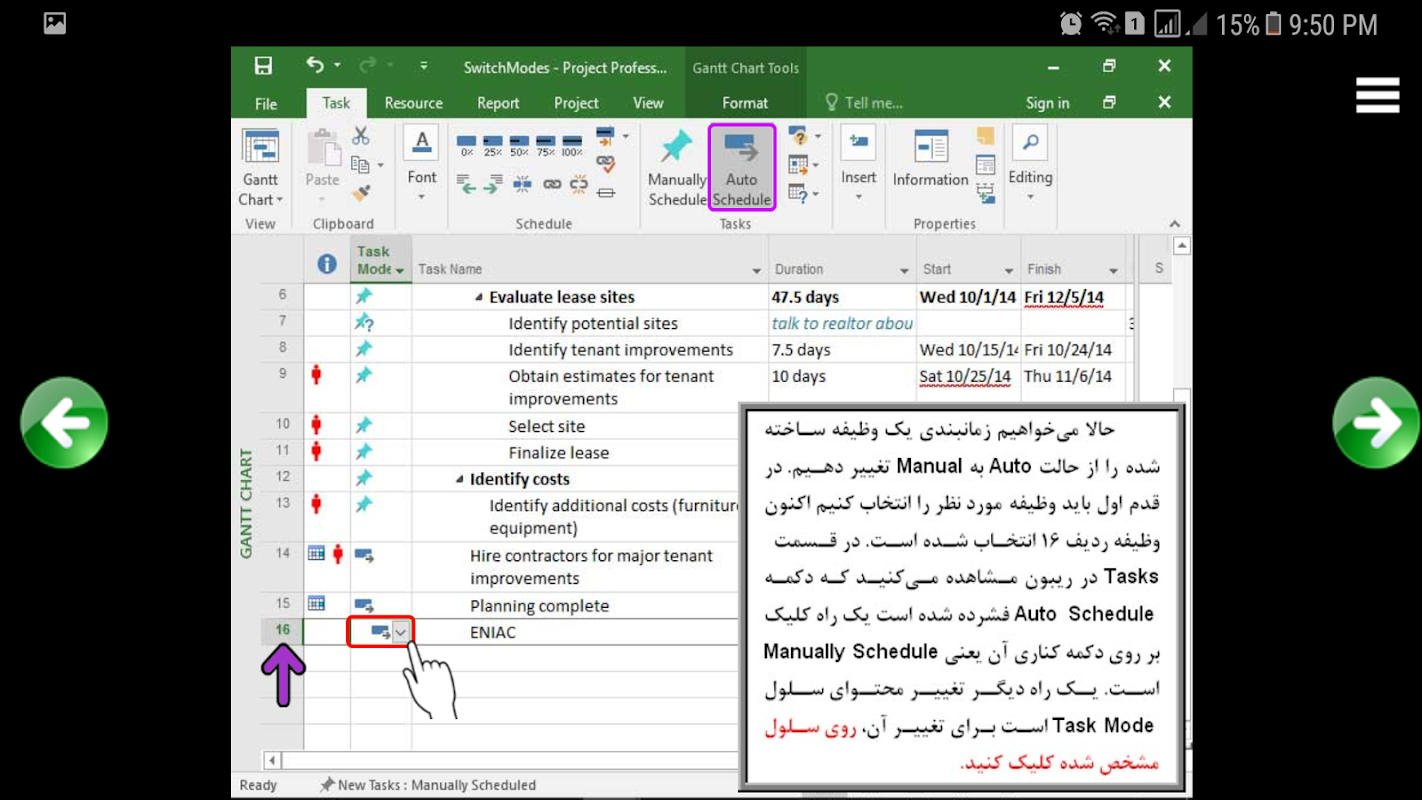
Task: Click the Format Painter brush icon
Action: pyautogui.click(x=361, y=192)
